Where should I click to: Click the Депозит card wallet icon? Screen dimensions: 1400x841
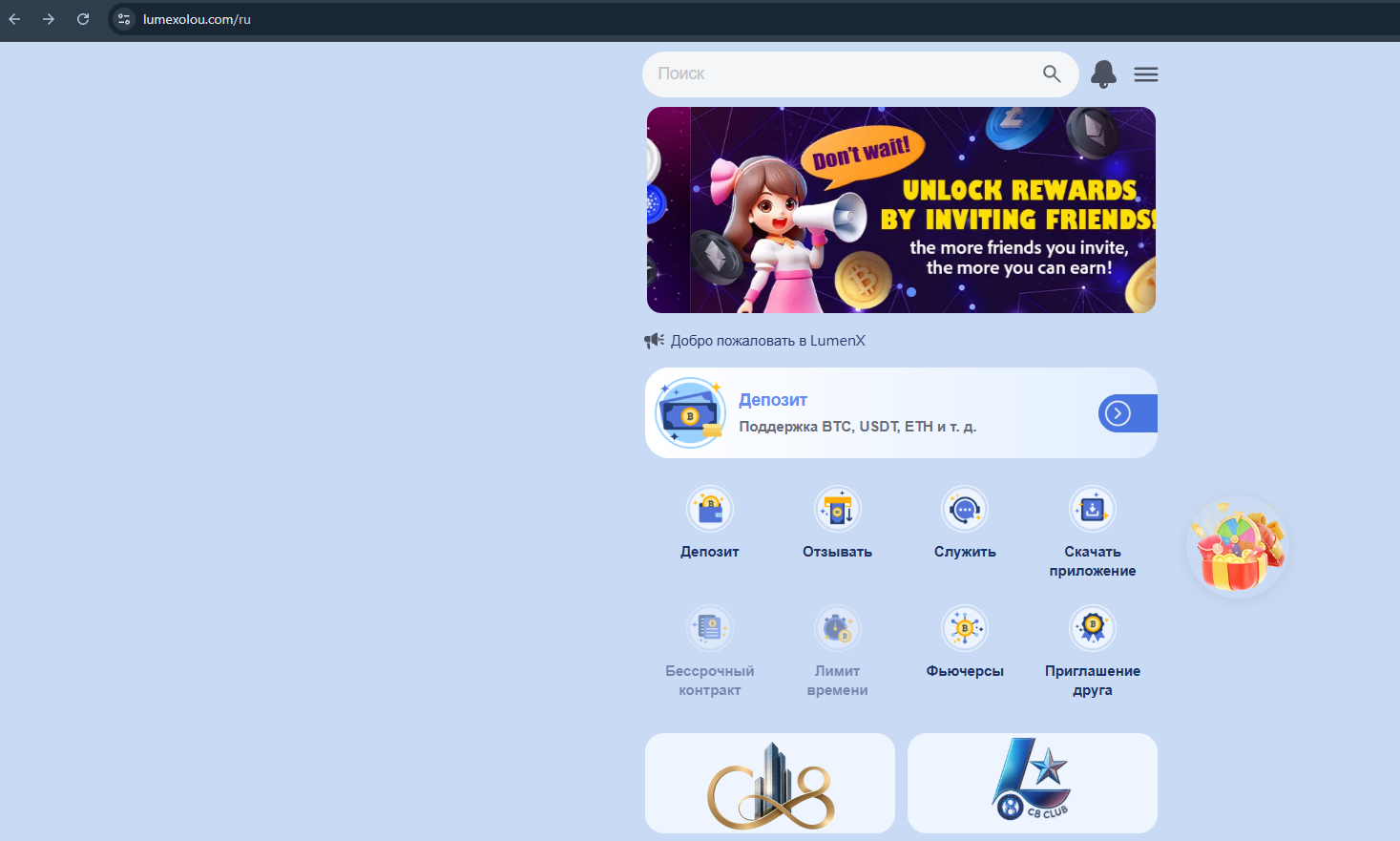(x=691, y=413)
